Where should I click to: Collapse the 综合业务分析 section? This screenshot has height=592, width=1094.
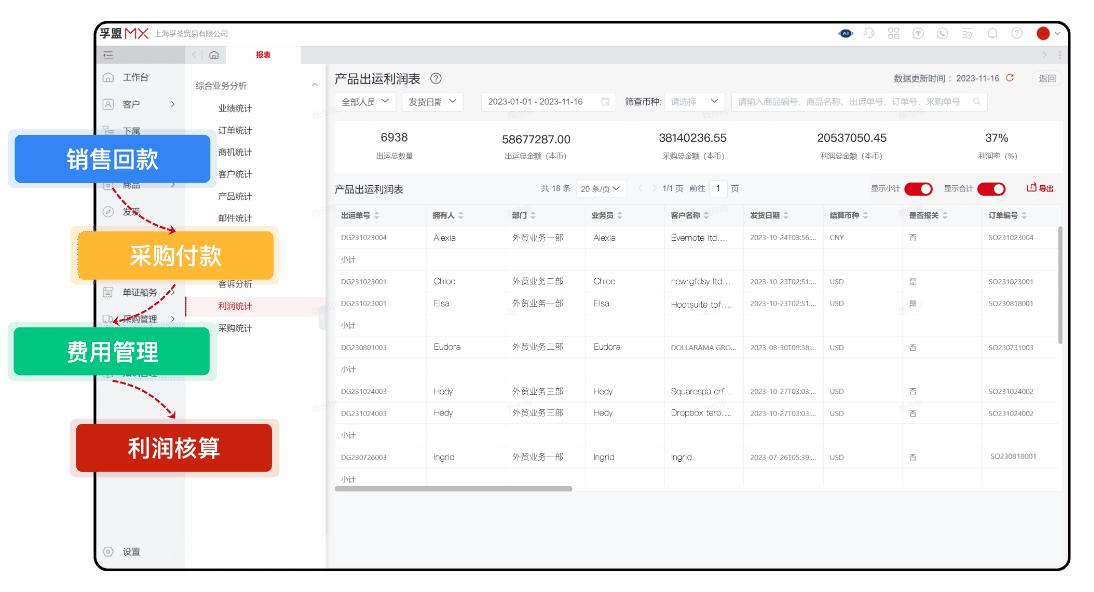click(x=315, y=86)
